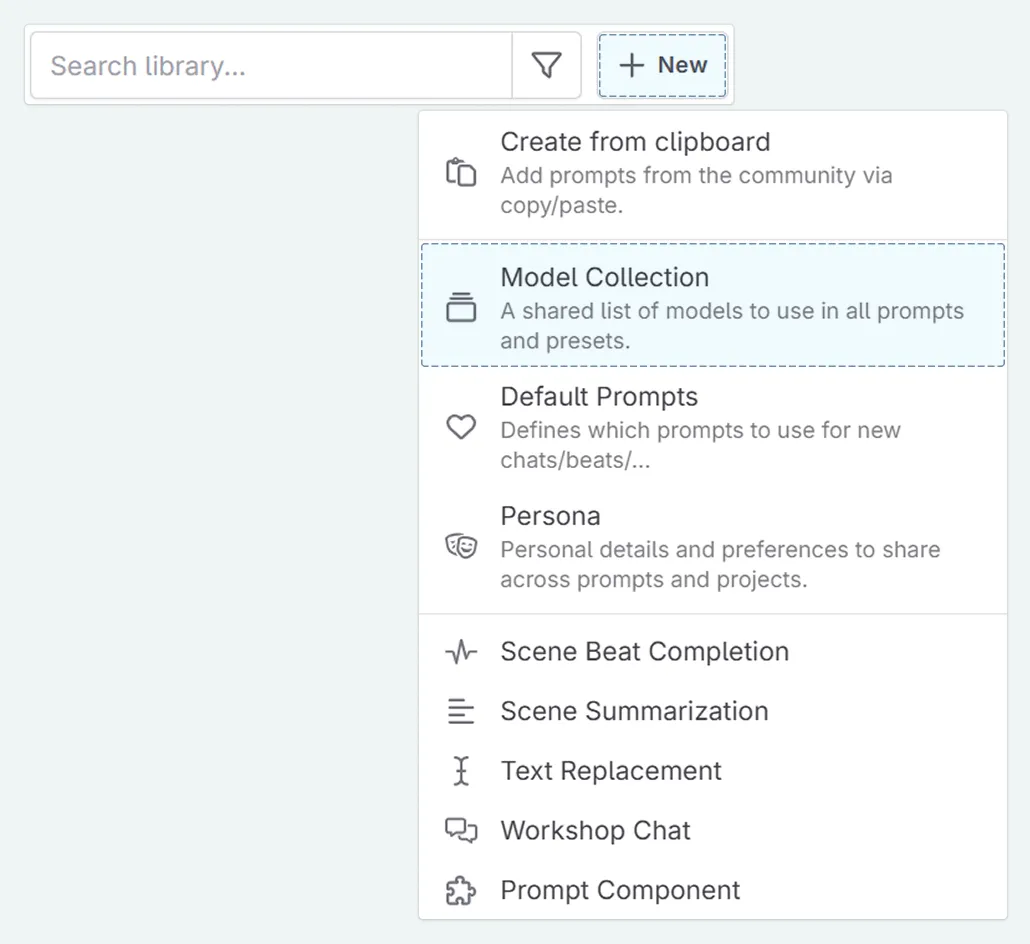1030x944 pixels.
Task: Pick the Text Replacement option
Action: click(611, 771)
